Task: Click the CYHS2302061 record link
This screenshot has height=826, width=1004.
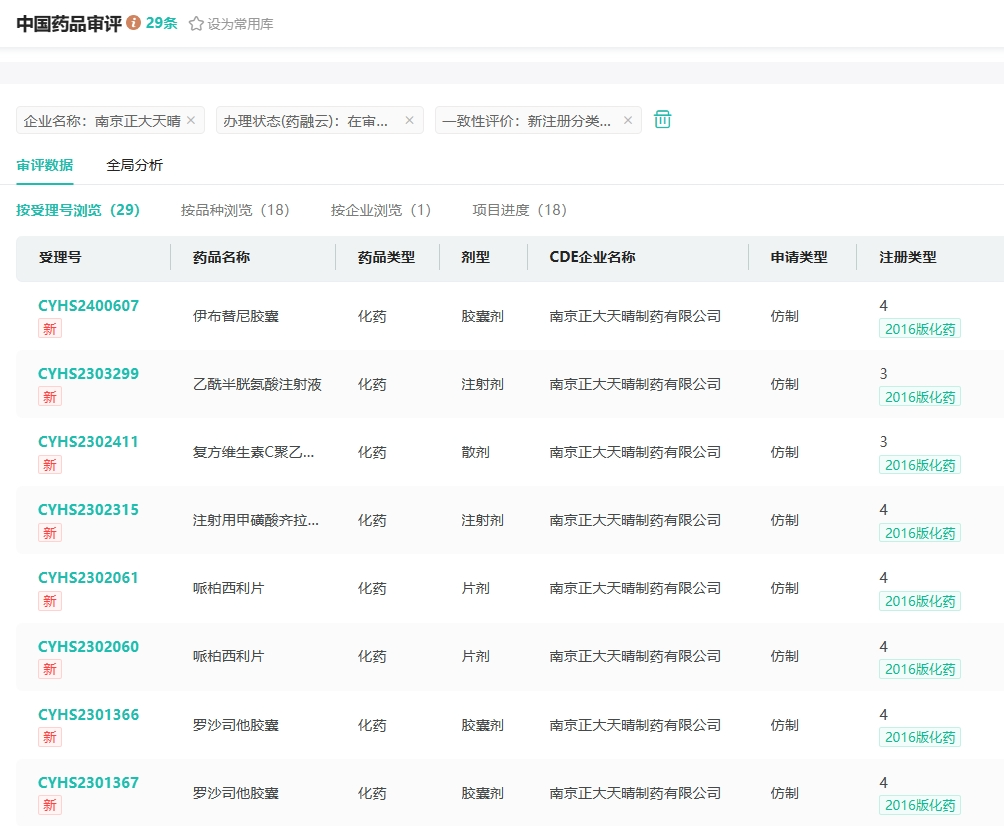Action: pos(88,578)
